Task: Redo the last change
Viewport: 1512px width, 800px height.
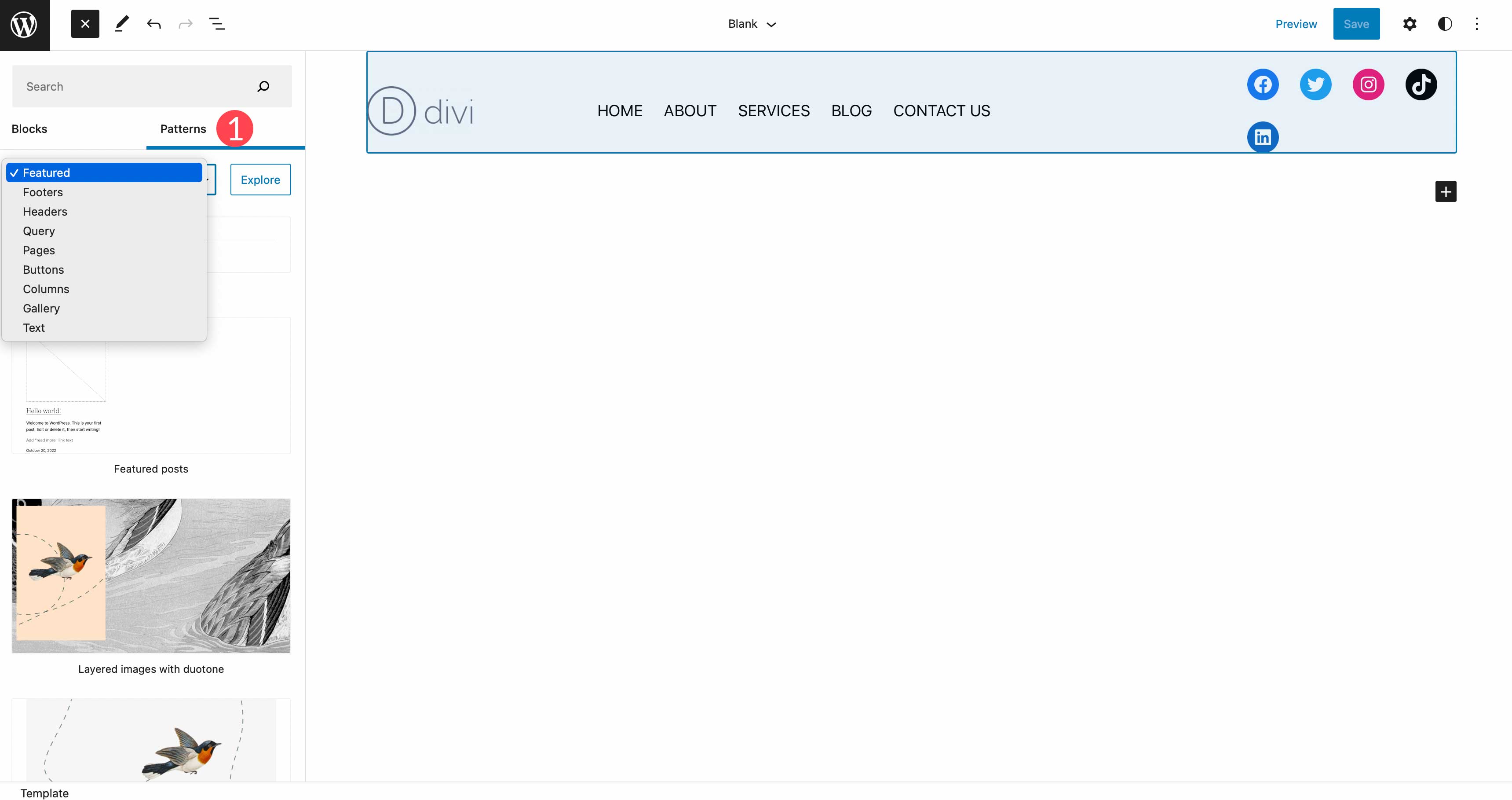Action: 186,24
